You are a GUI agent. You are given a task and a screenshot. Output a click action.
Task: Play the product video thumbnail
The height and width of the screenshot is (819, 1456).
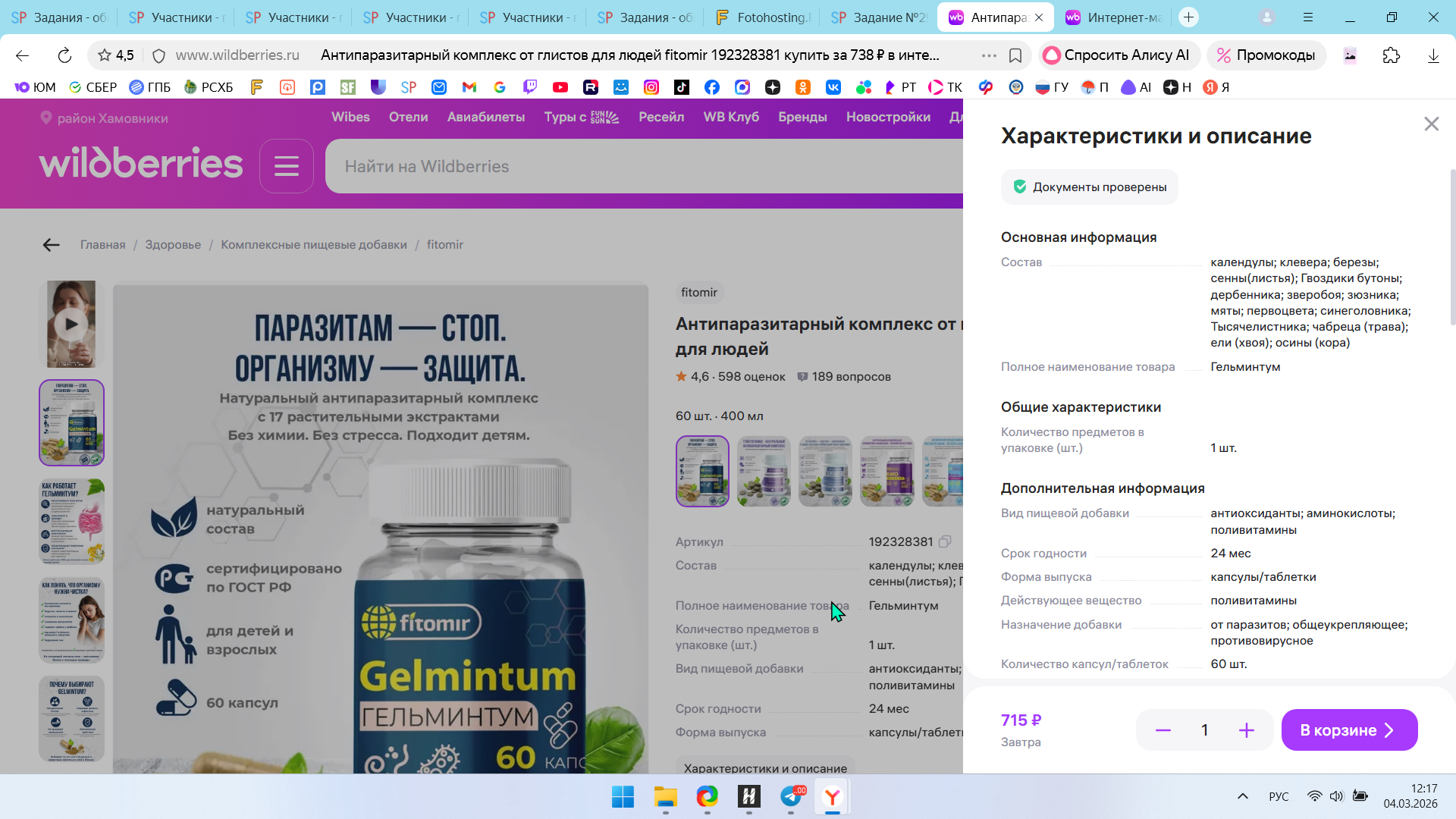(x=71, y=324)
